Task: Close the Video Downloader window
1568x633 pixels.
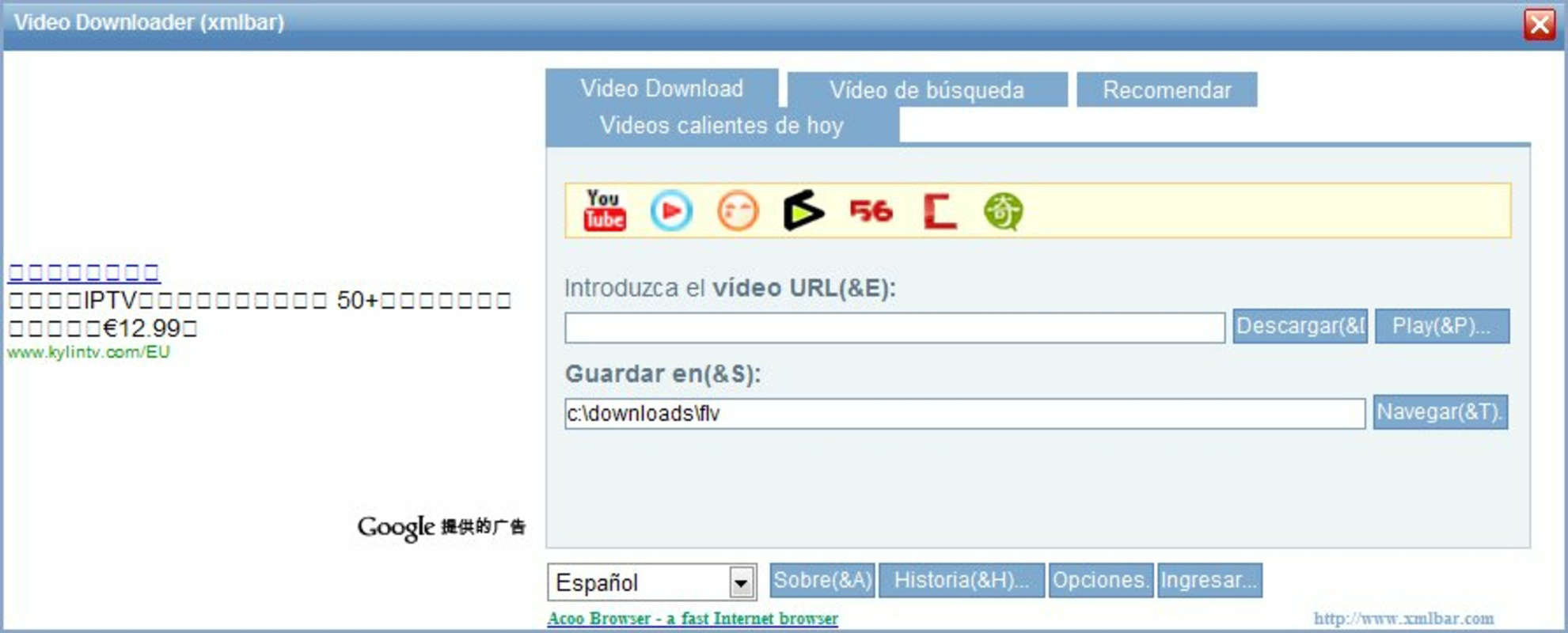Action: [x=1540, y=24]
